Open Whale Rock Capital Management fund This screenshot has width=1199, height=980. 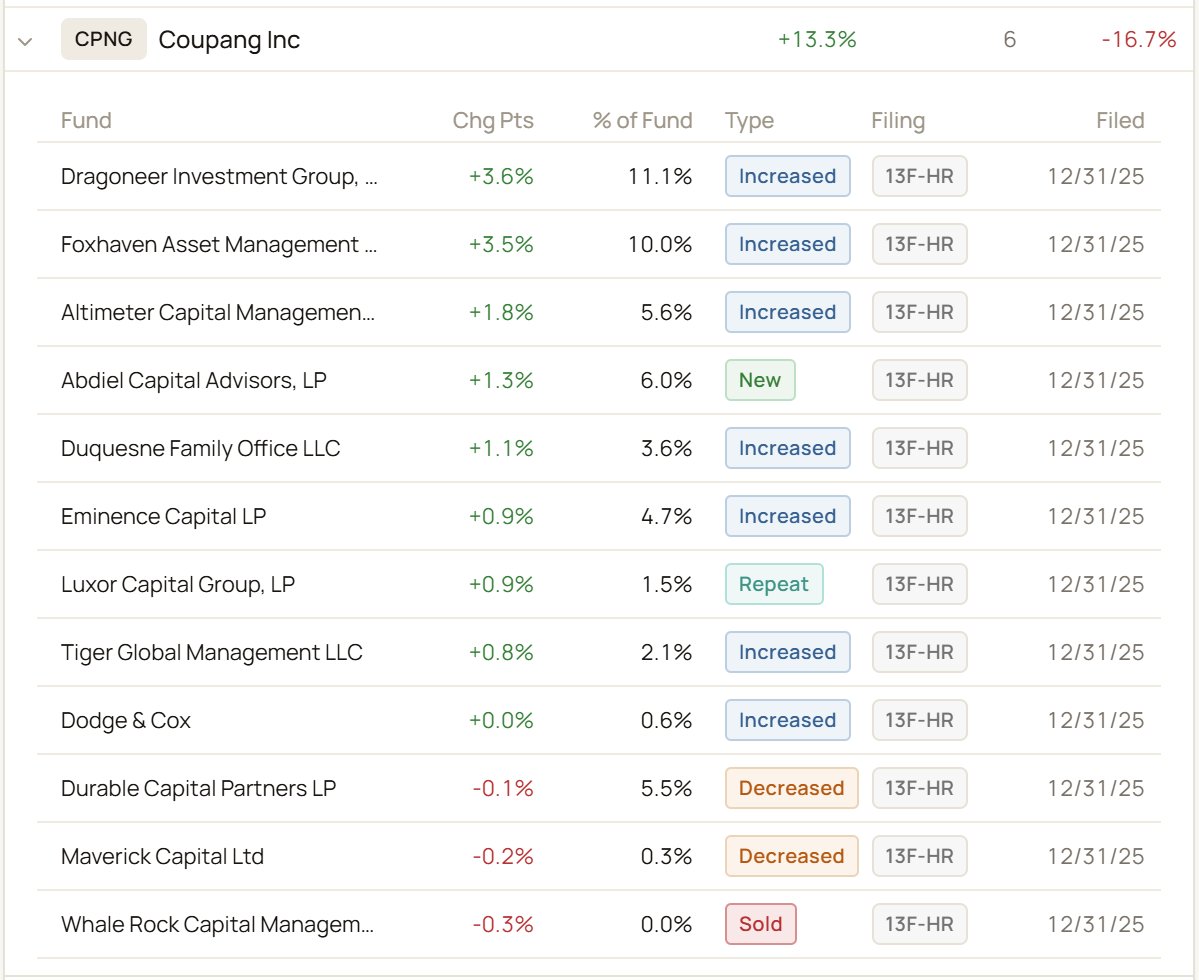point(217,924)
